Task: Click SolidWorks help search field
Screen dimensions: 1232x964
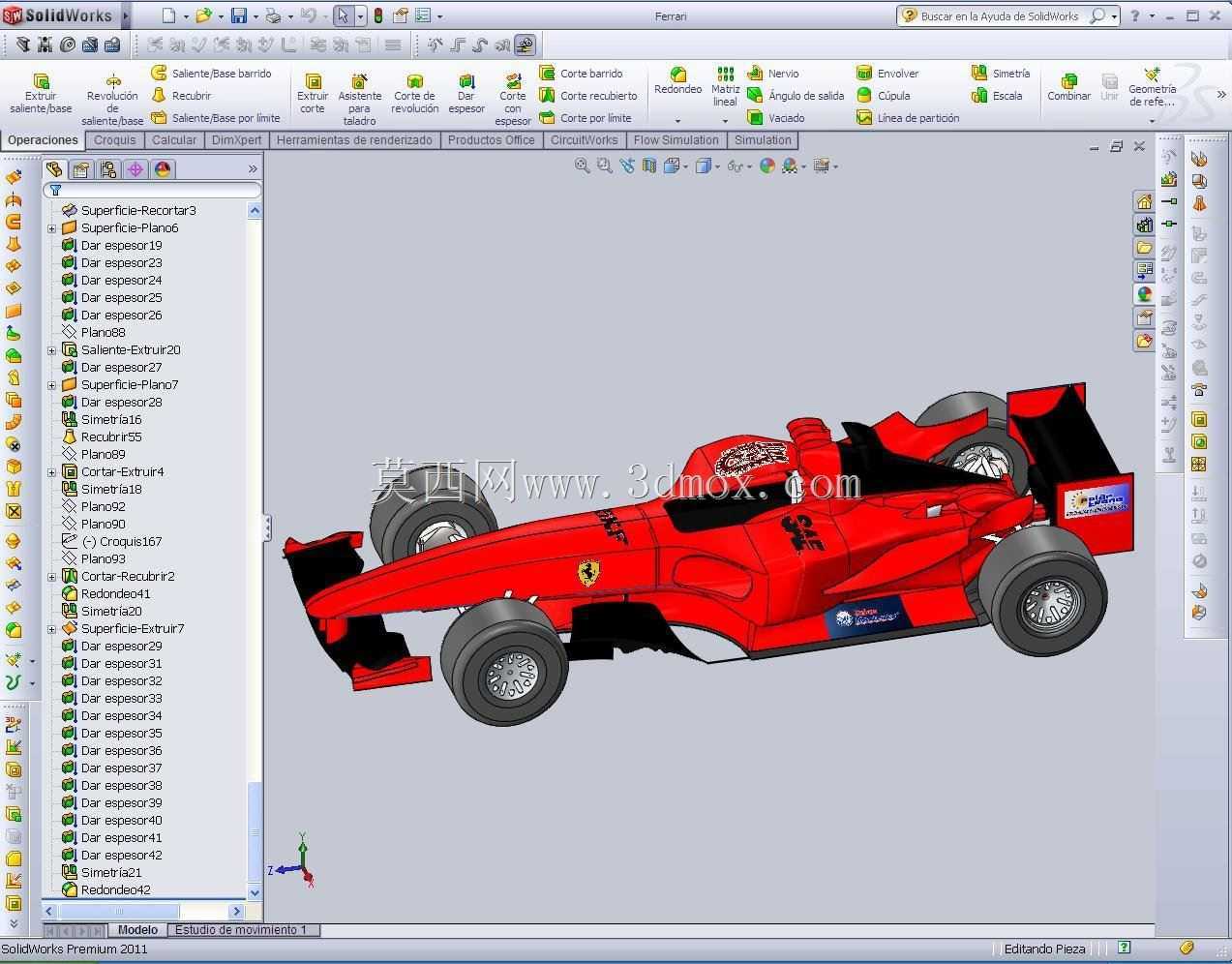Action: click(1001, 16)
